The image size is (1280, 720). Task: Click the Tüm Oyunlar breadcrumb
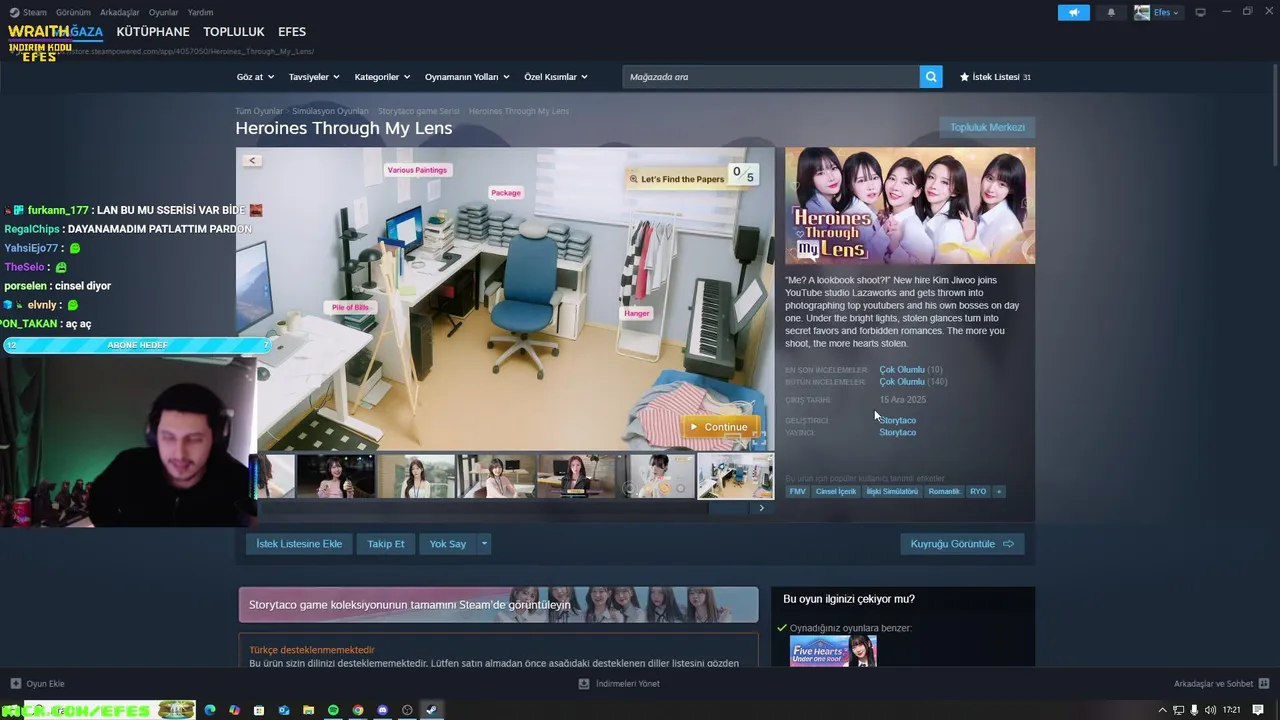259,111
